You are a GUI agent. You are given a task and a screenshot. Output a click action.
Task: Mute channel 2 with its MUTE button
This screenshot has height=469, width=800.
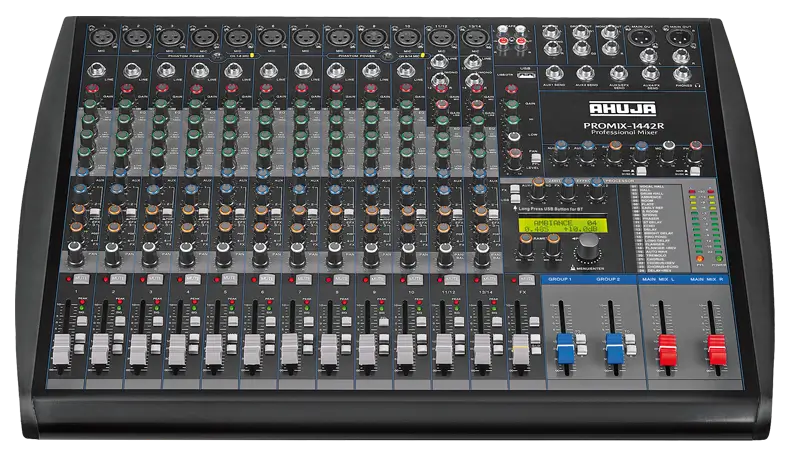pos(118,279)
